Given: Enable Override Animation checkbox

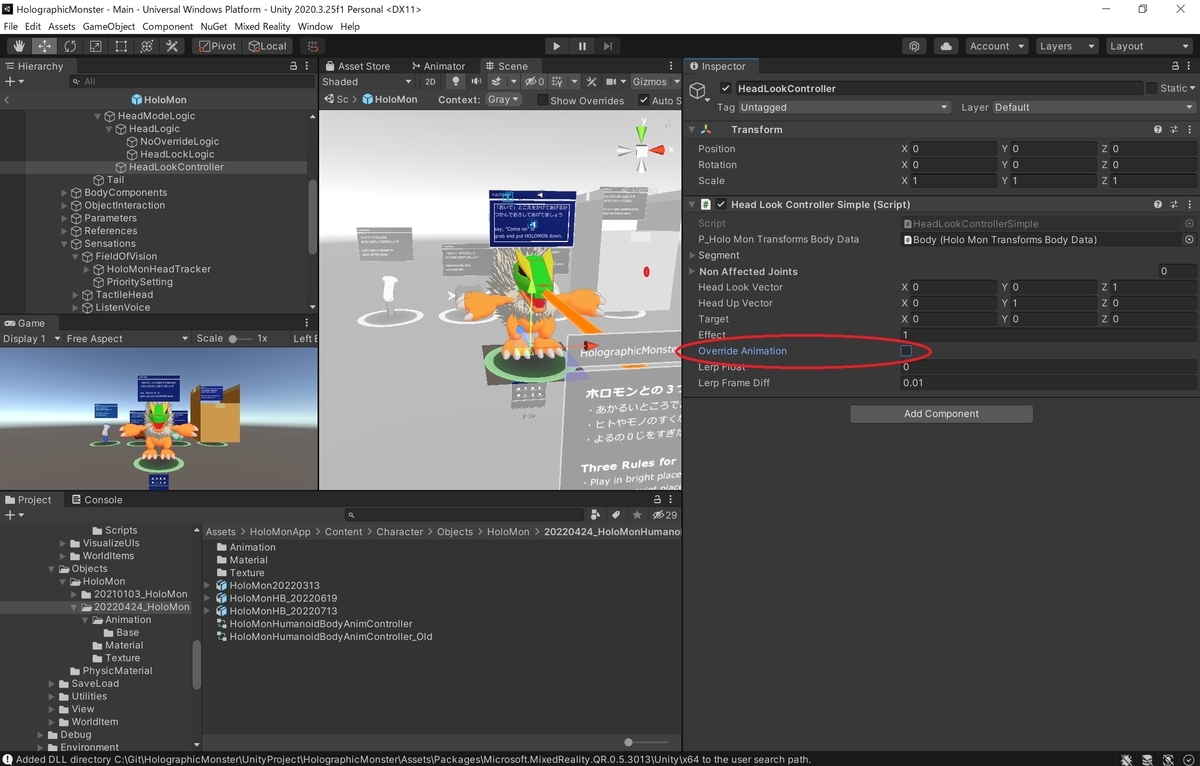Looking at the screenshot, I should click(x=906, y=351).
